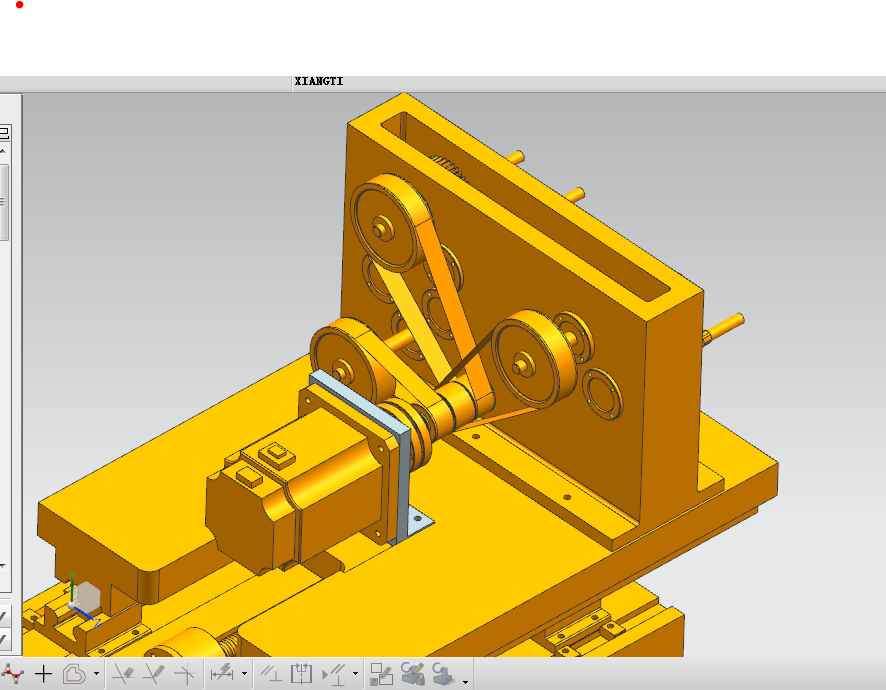This screenshot has width=886, height=690.
Task: Click the left panel scrollbar up arrow
Action: pos(3,151)
